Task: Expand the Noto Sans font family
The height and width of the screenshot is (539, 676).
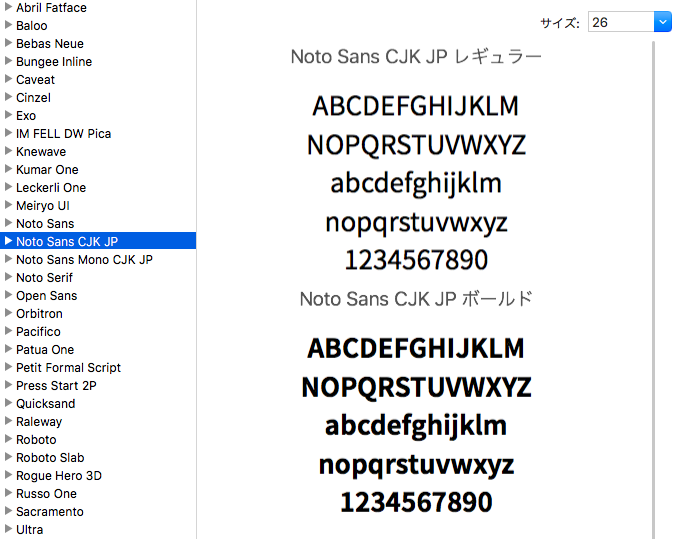Action: (x=8, y=223)
